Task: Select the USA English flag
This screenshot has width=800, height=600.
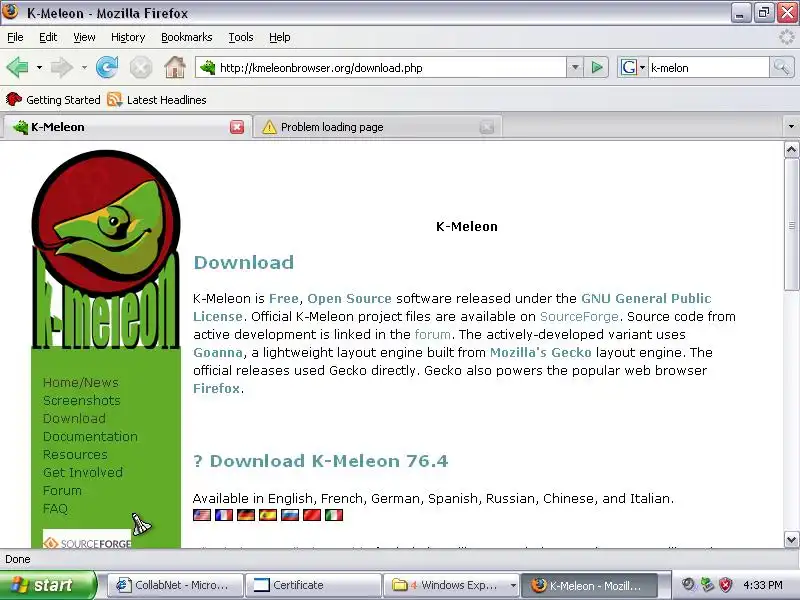Action: [x=202, y=515]
